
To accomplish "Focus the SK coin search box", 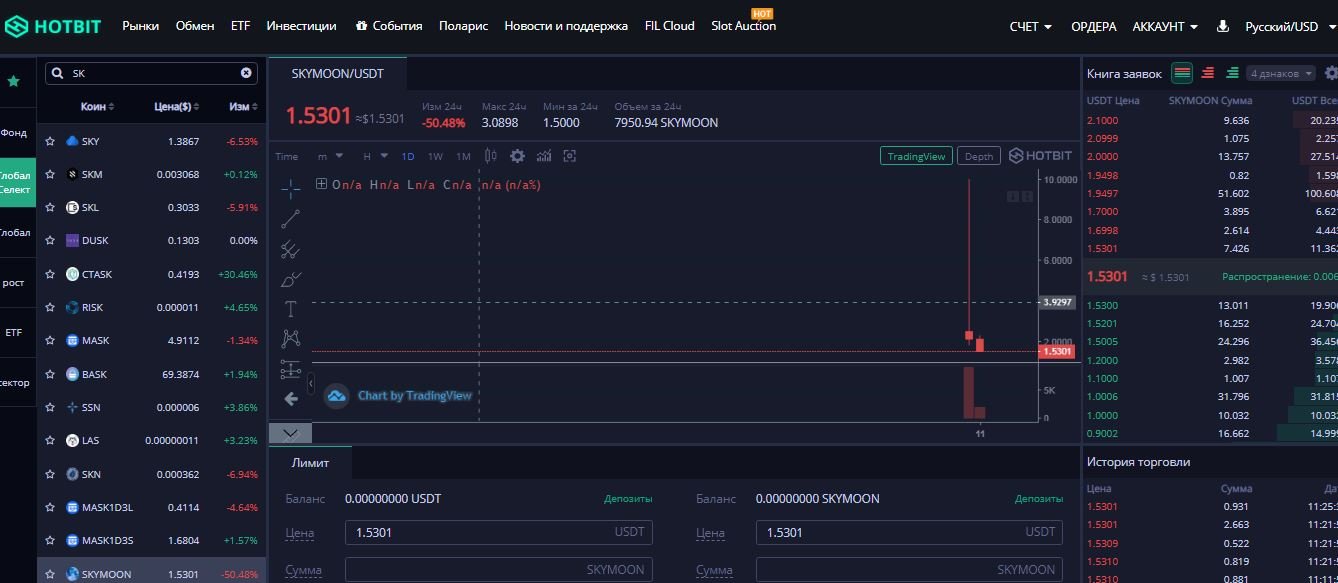I will [151, 73].
